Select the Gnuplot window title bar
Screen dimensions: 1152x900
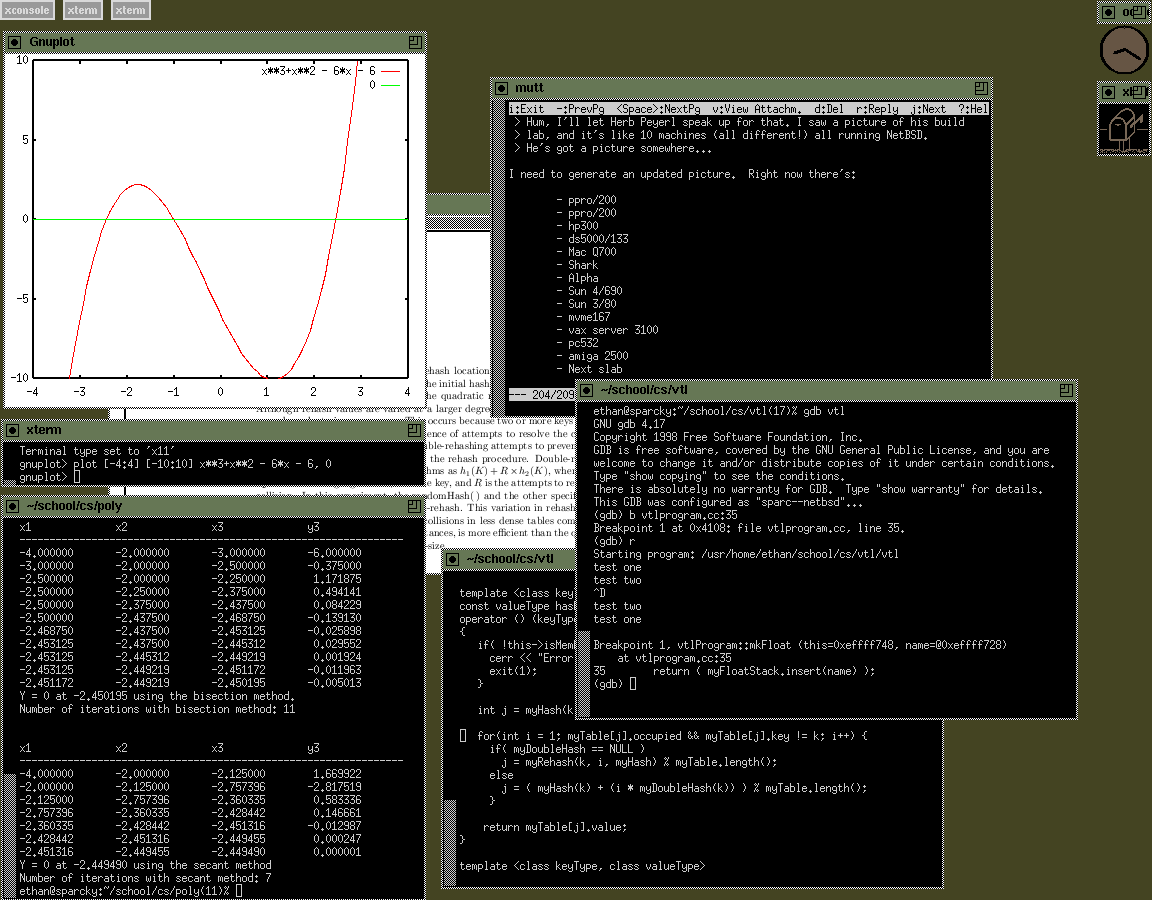(x=214, y=42)
